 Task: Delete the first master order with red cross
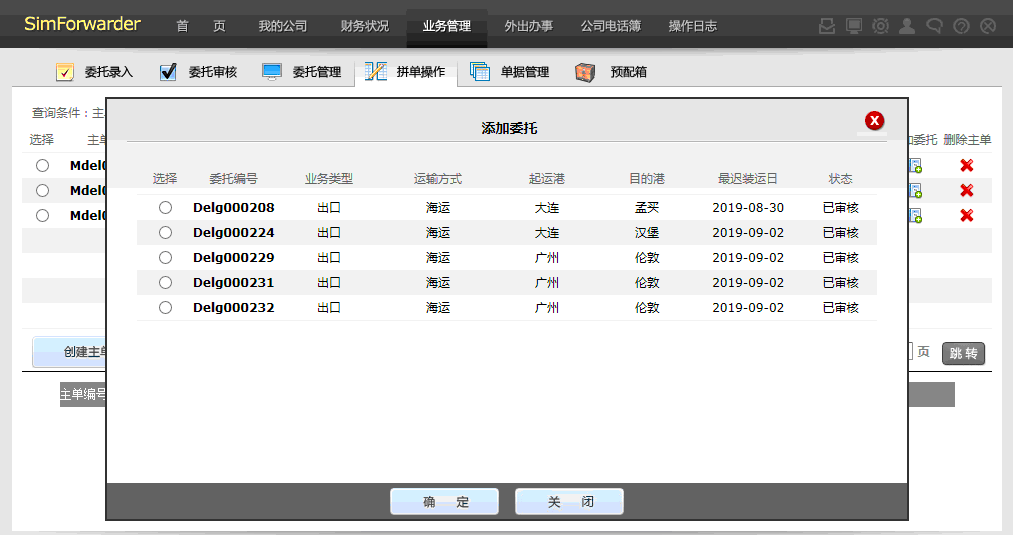[966, 165]
